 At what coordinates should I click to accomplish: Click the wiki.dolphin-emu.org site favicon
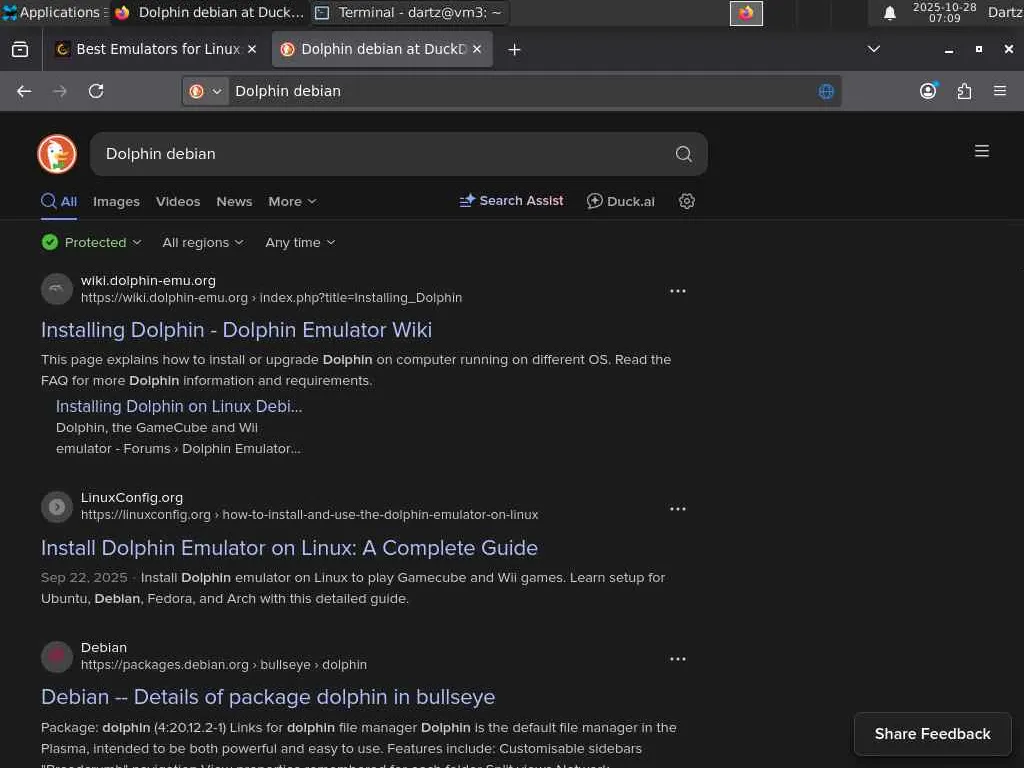(x=57, y=289)
